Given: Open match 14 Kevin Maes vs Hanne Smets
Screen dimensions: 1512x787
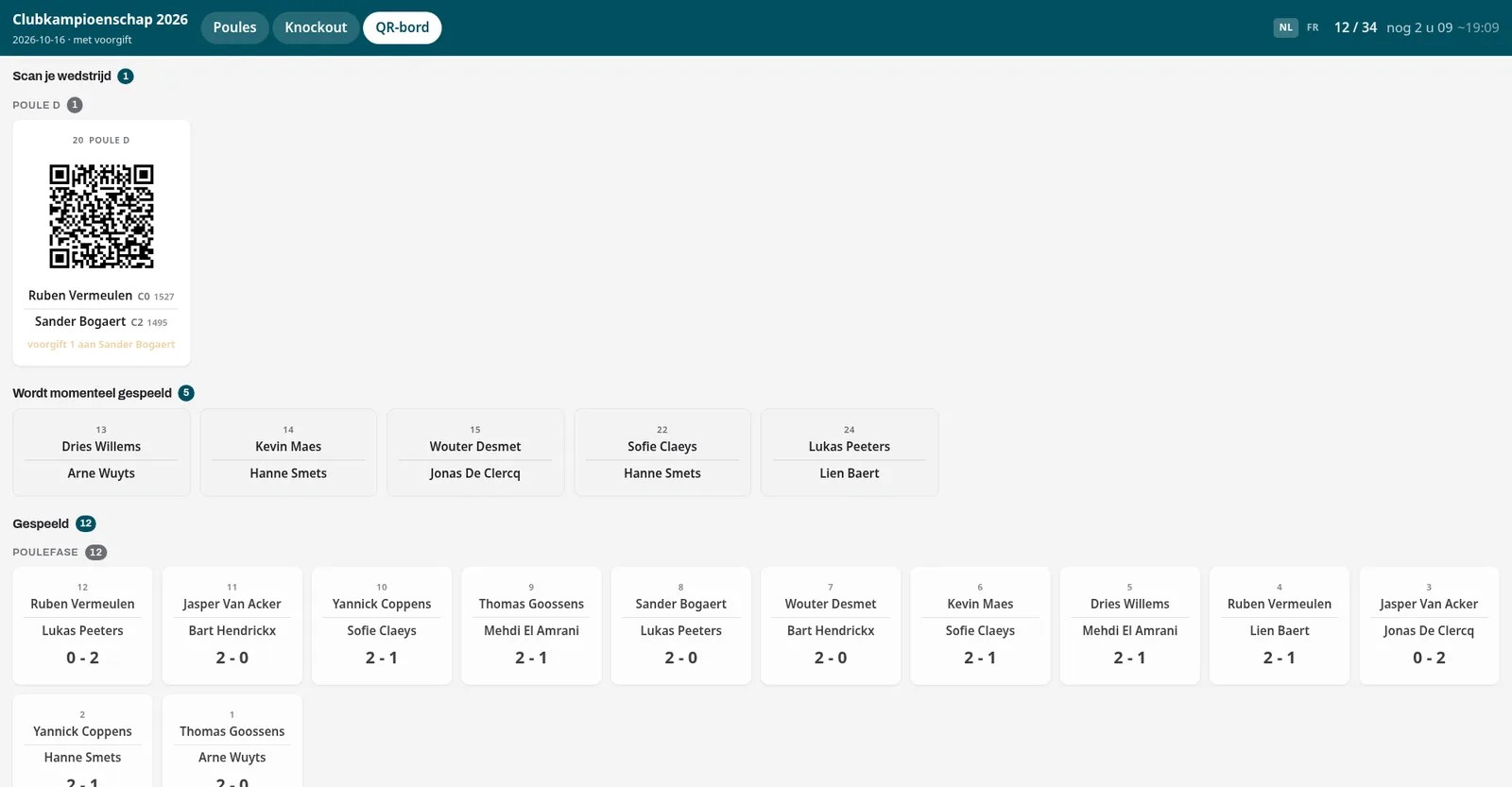Looking at the screenshot, I should point(288,453).
